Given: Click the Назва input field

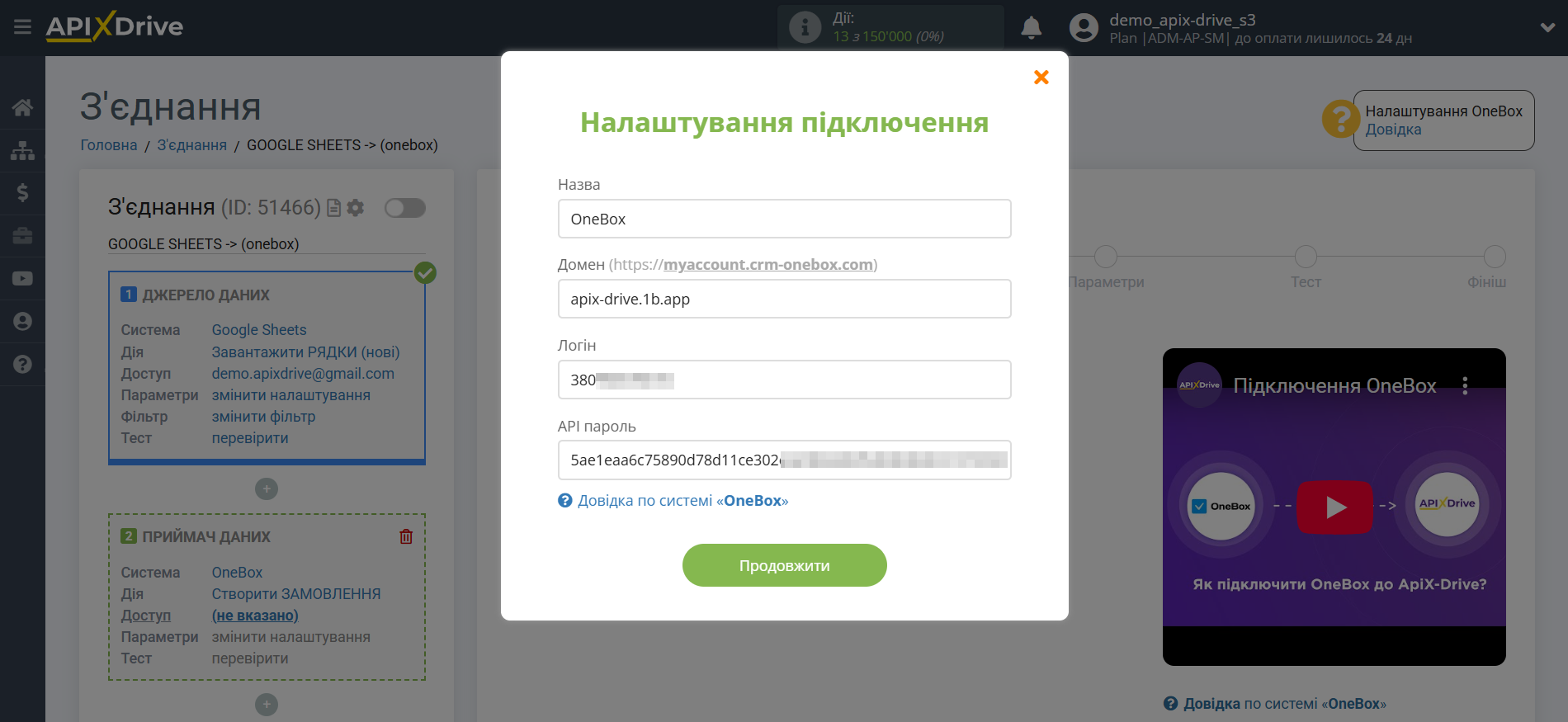Looking at the screenshot, I should [784, 219].
